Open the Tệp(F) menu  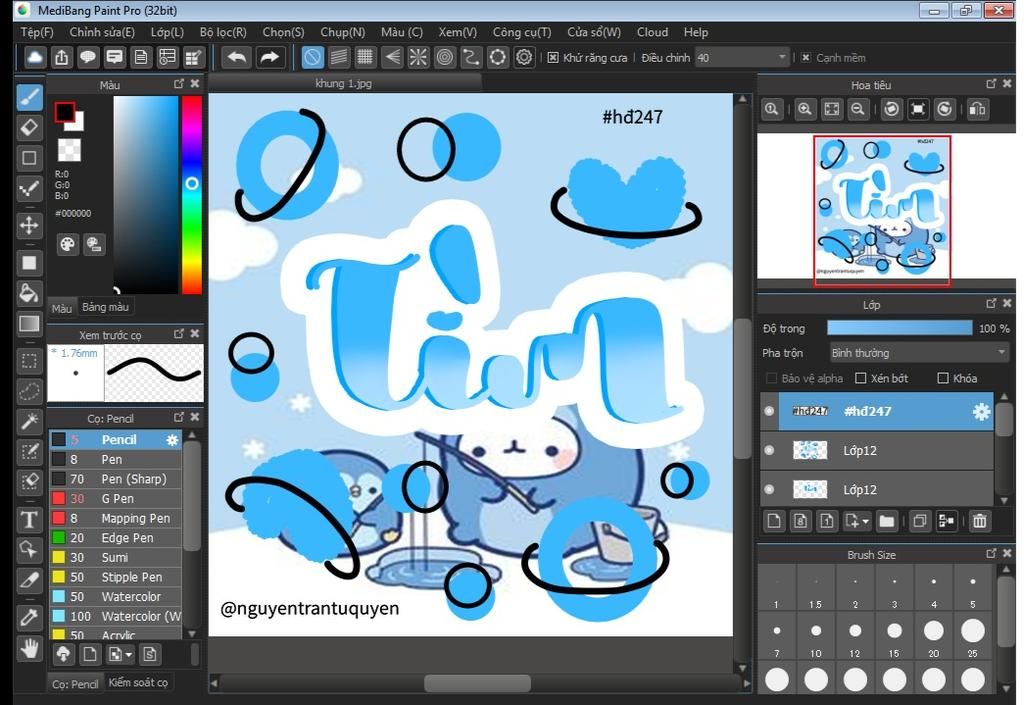pos(37,32)
